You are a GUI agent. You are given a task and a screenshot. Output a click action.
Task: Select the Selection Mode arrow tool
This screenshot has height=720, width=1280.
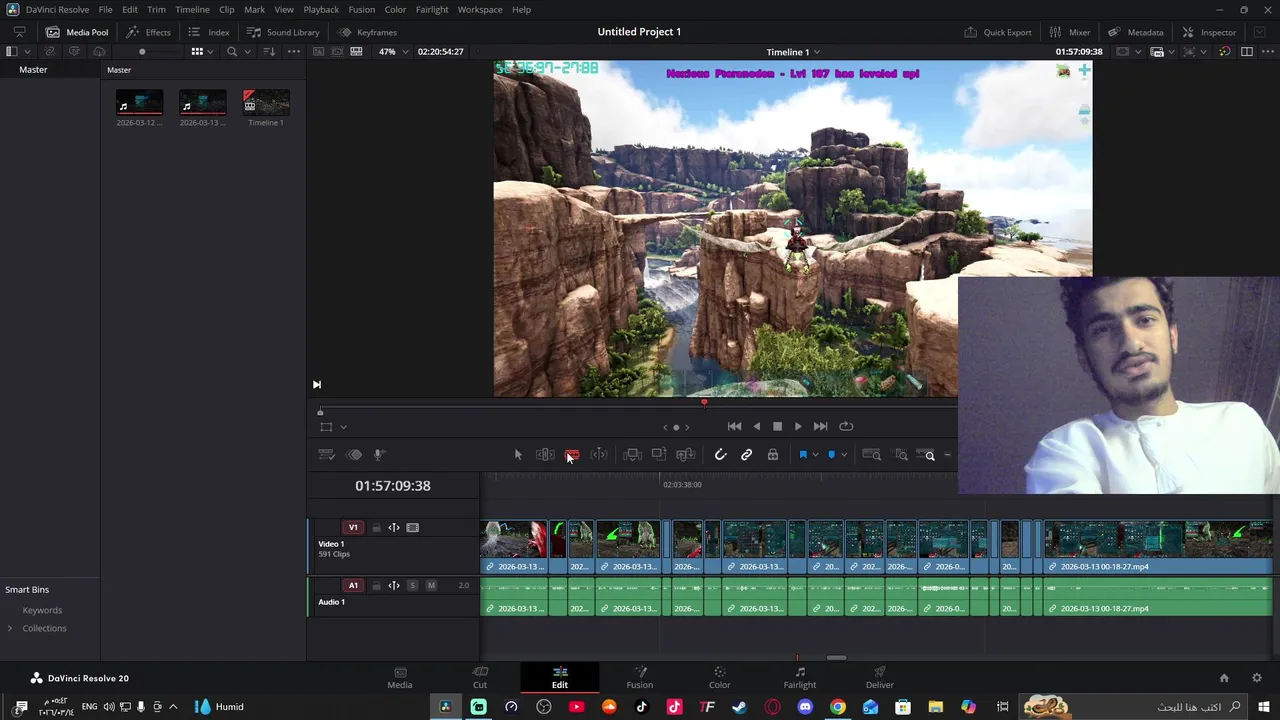518,455
